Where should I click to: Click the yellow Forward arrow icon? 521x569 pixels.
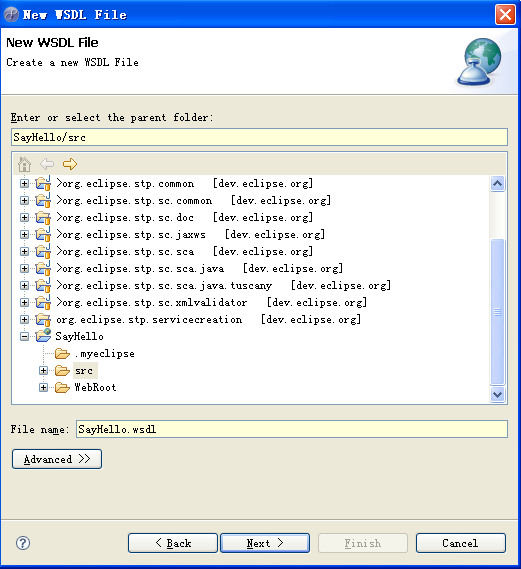70,164
